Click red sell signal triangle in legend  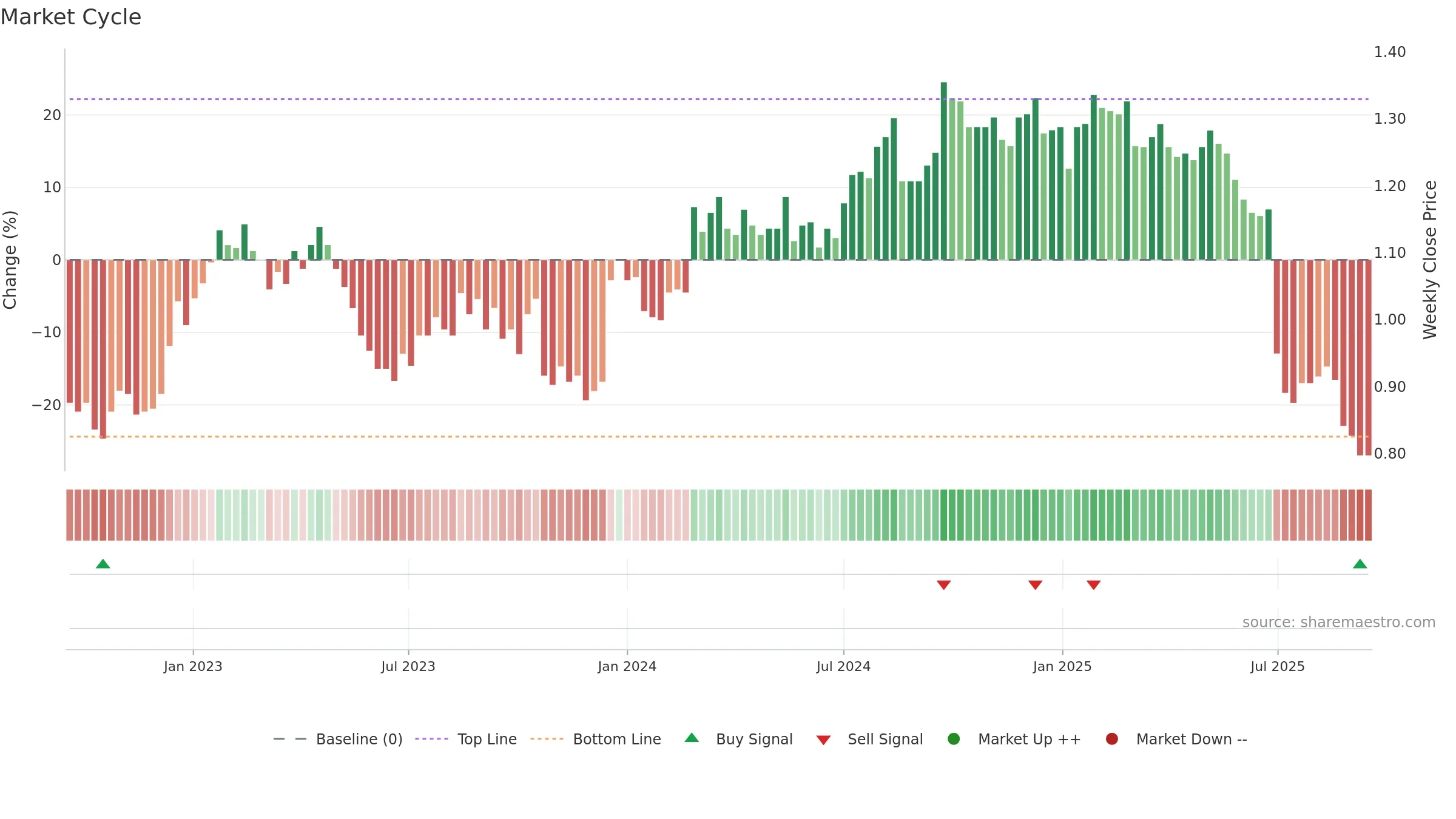click(x=823, y=740)
